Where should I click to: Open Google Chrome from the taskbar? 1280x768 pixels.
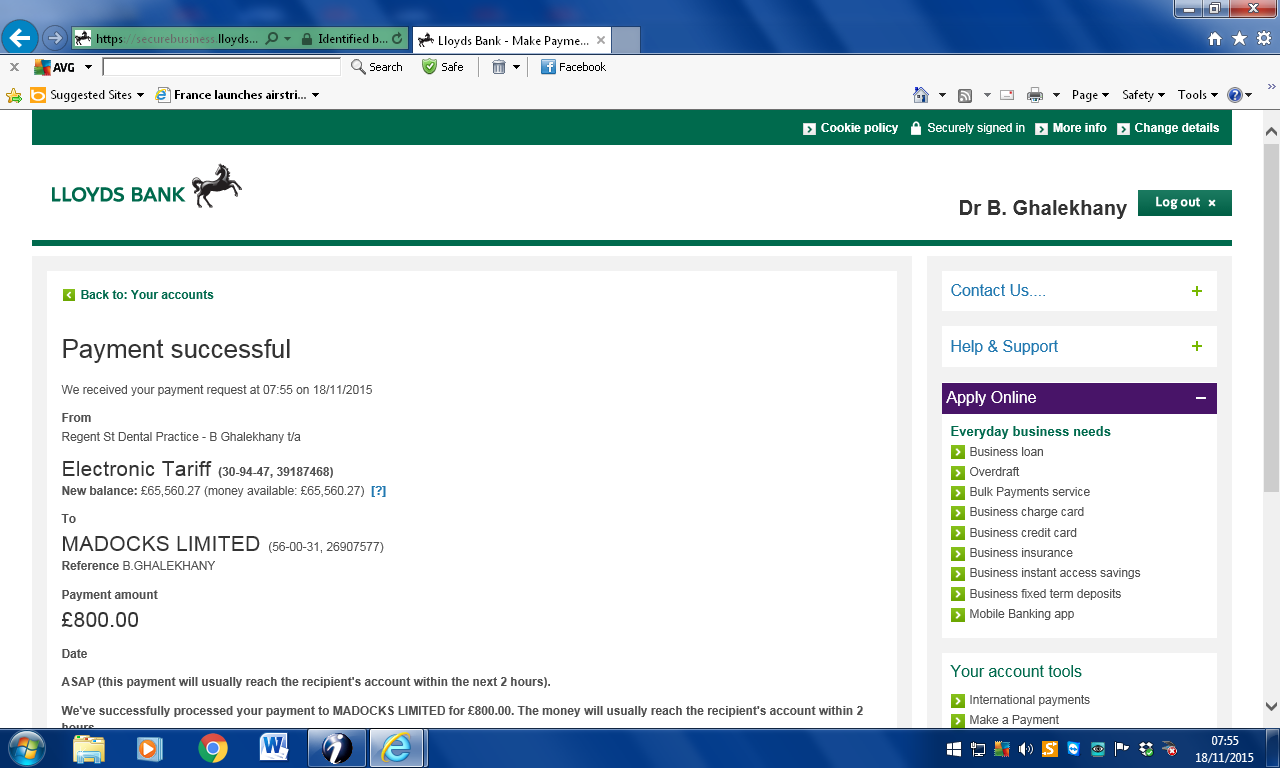point(212,748)
